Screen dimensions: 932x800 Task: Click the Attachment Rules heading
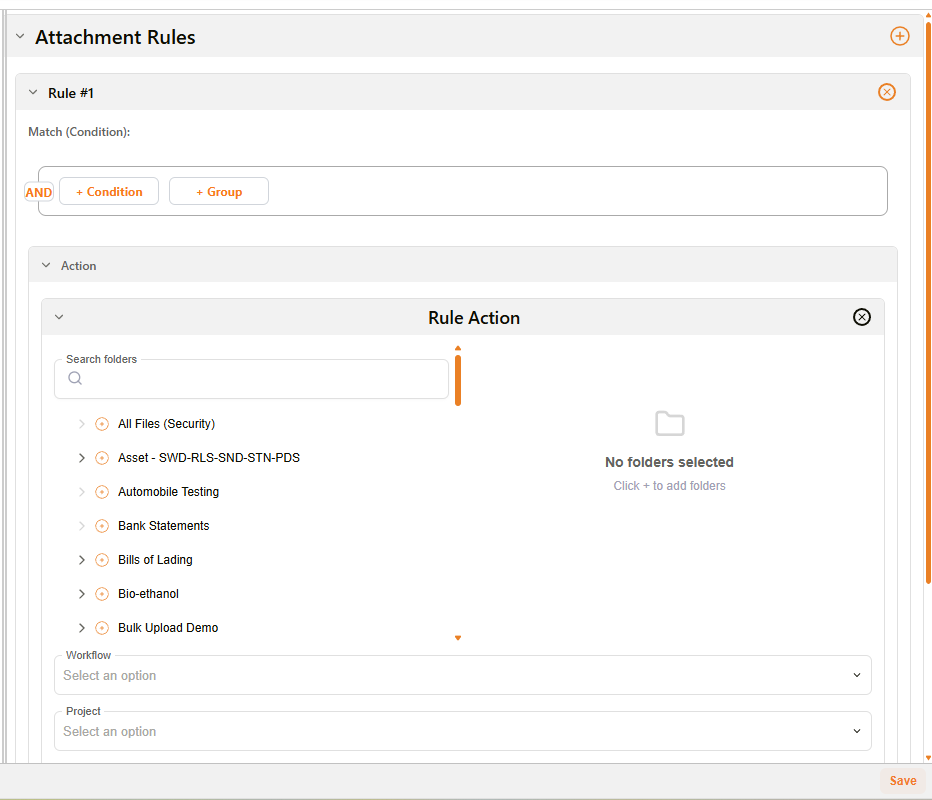(115, 37)
